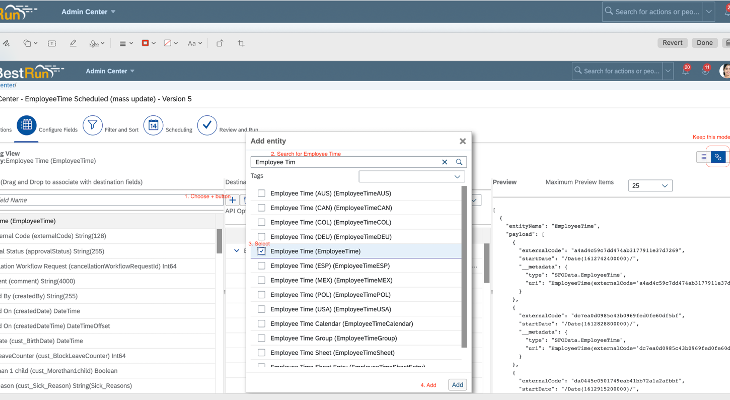The height and width of the screenshot is (400, 730).
Task: Switch to list view toggle
Action: (x=703, y=157)
